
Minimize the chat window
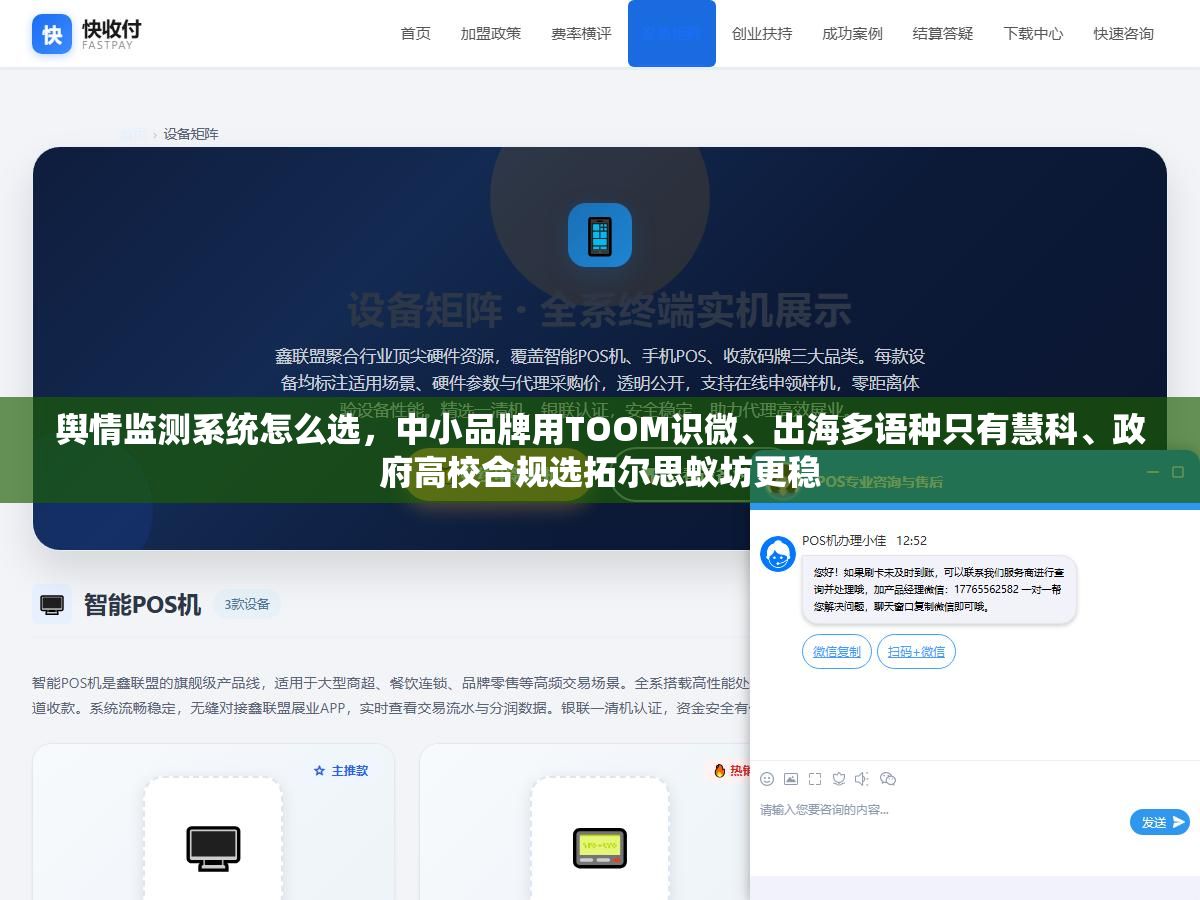pyautogui.click(x=1152, y=472)
